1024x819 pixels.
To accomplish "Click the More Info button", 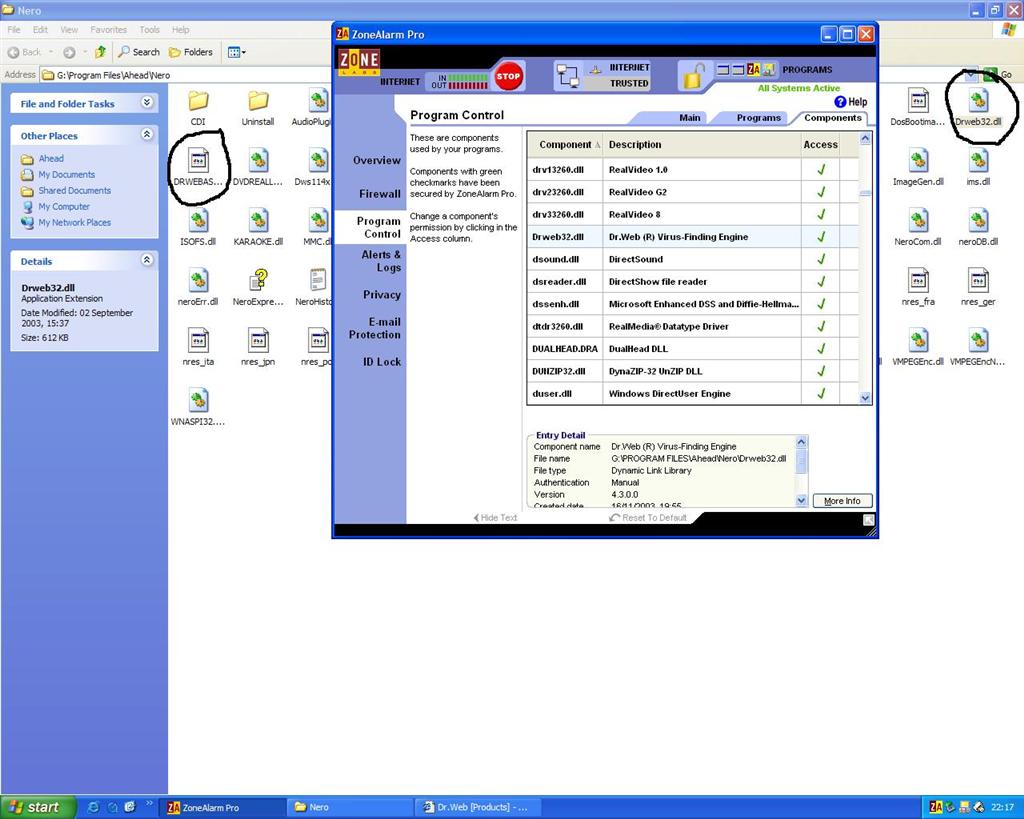I will (x=842, y=501).
